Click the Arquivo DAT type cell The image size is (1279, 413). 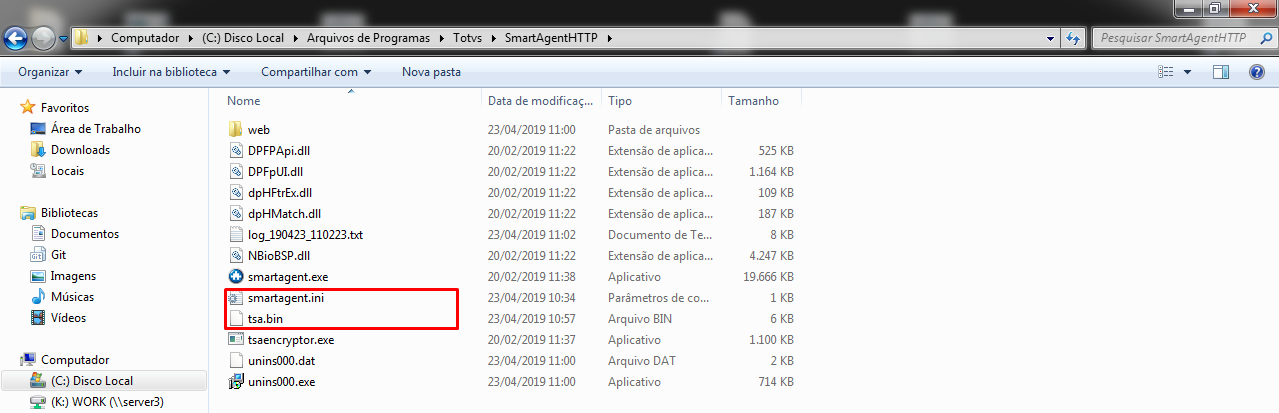tap(643, 361)
